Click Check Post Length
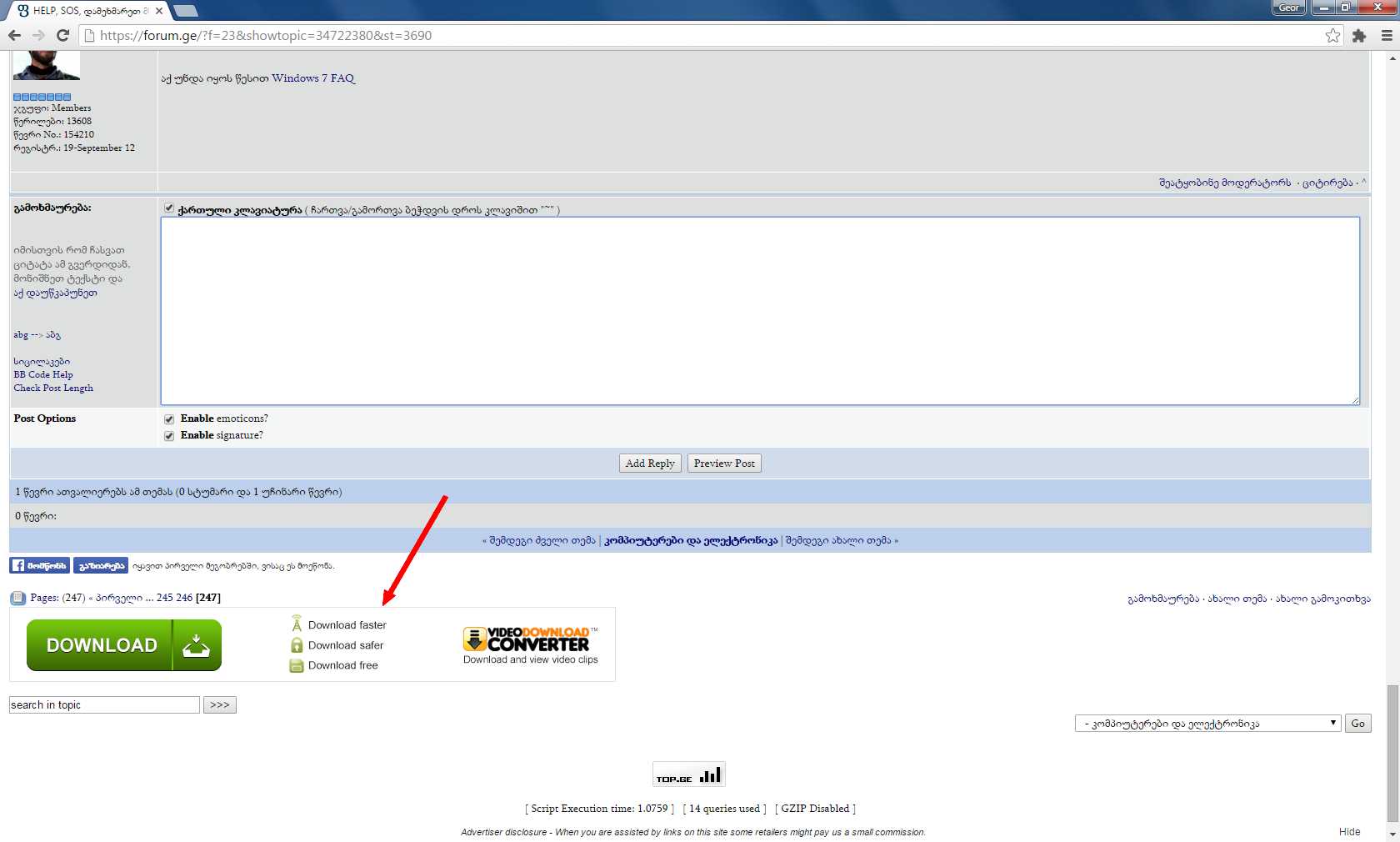This screenshot has height=842, width=1400. 53,388
